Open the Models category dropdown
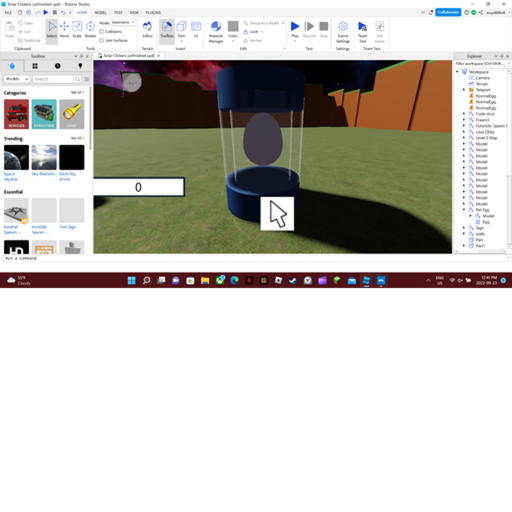Screen dimensions: 512x512 [x=17, y=79]
